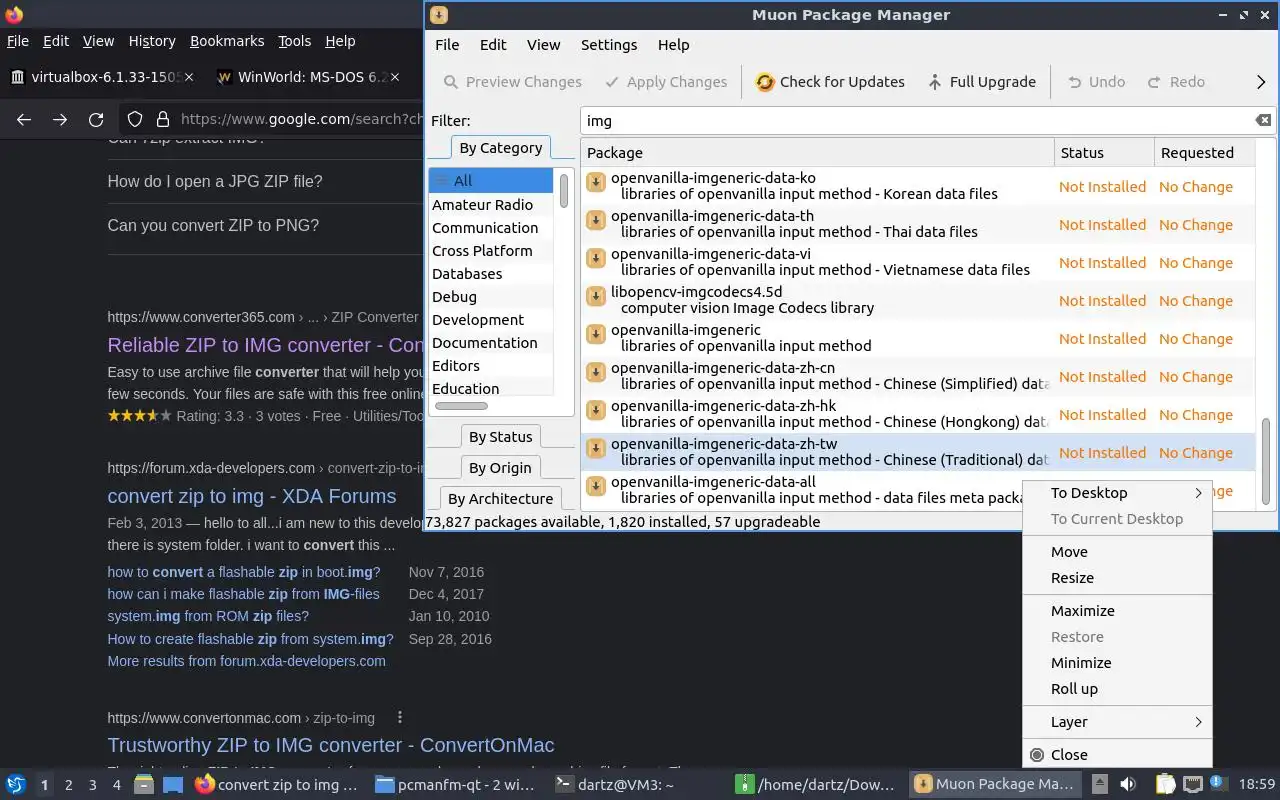Select the Debug category

click(x=491, y=297)
